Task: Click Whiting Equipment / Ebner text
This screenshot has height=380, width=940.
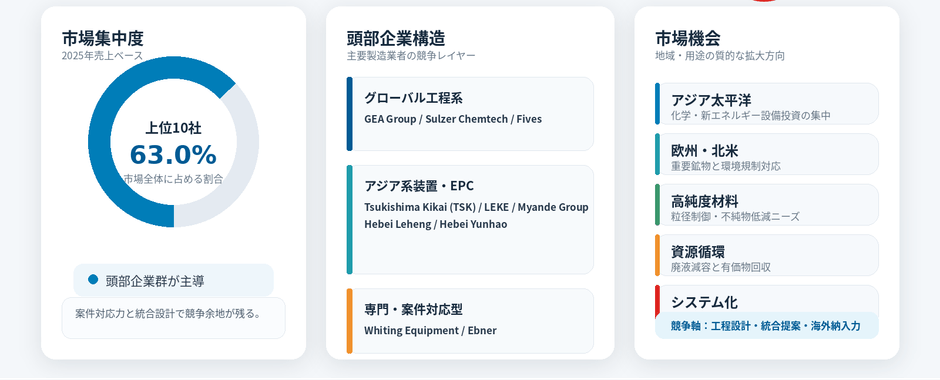Action: tap(430, 330)
